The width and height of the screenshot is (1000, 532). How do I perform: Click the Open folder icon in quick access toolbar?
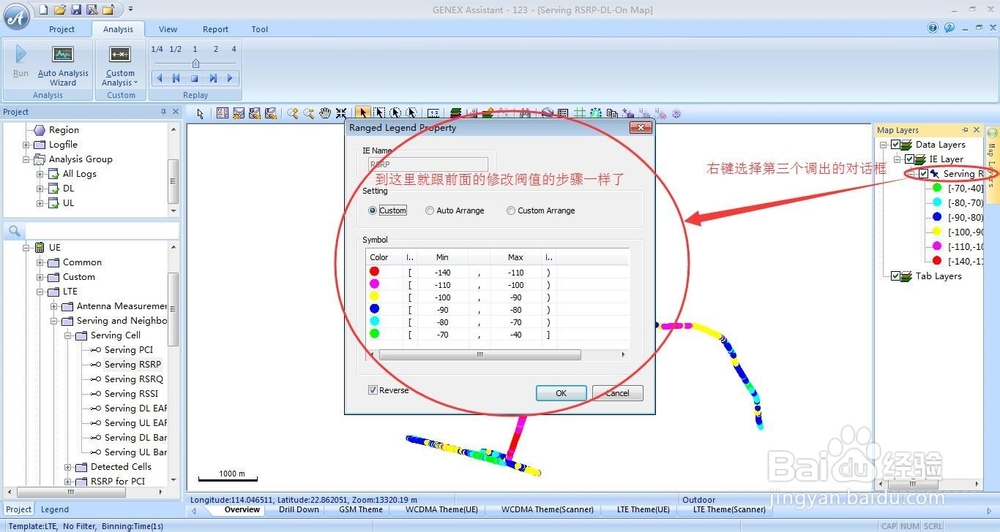[x=59, y=10]
